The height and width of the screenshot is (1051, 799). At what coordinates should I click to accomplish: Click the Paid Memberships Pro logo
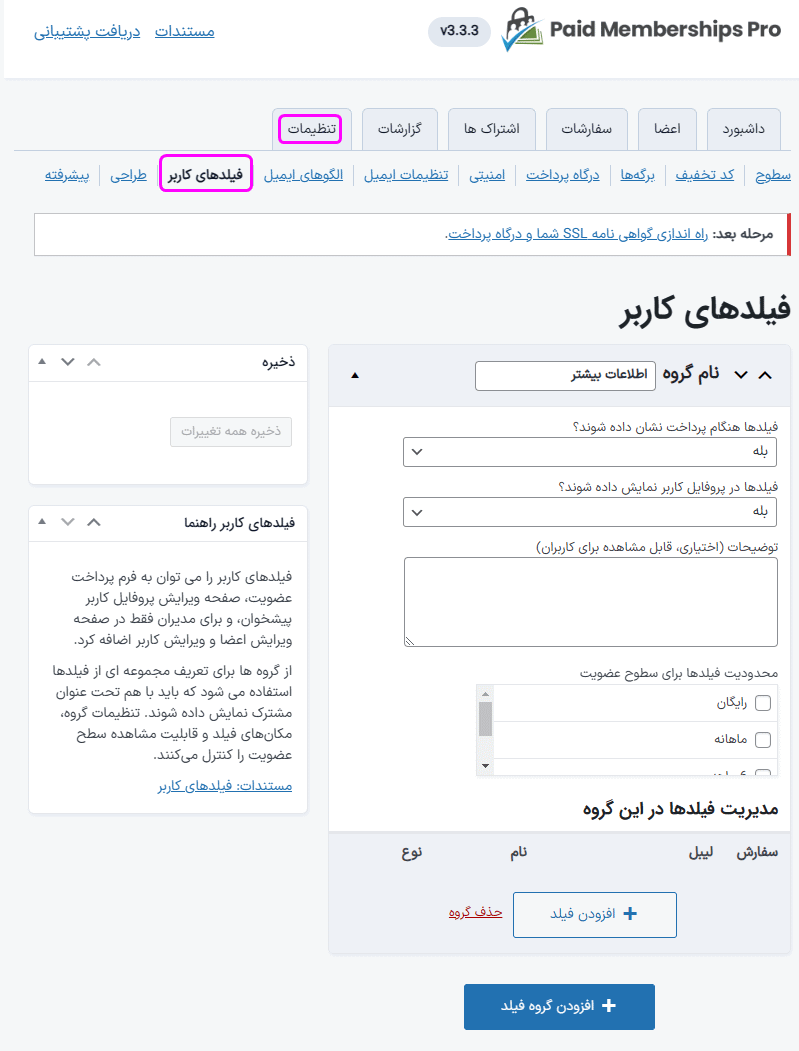641,30
